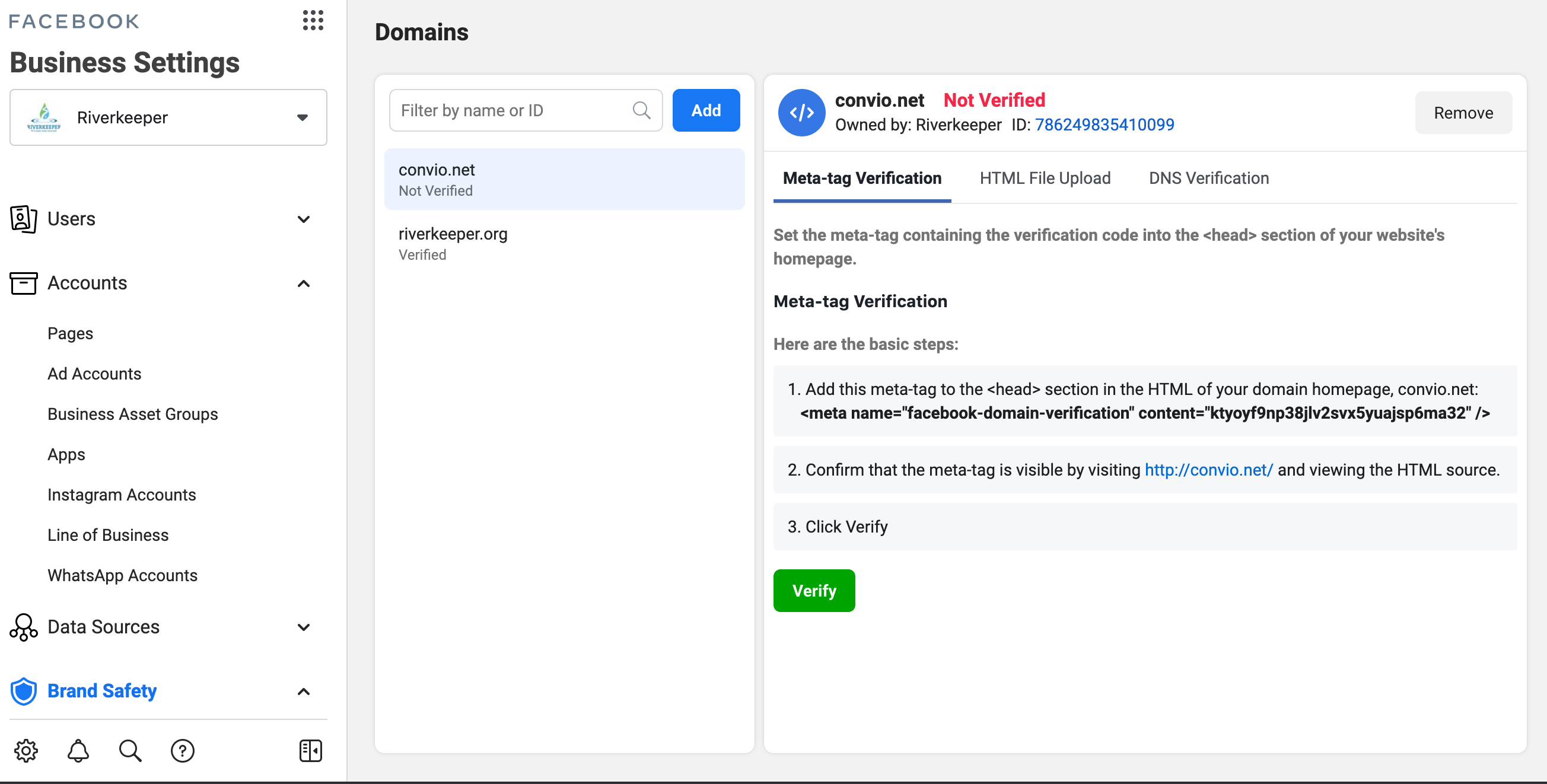
Task: Click domain ID 786249835410099
Action: click(1104, 125)
